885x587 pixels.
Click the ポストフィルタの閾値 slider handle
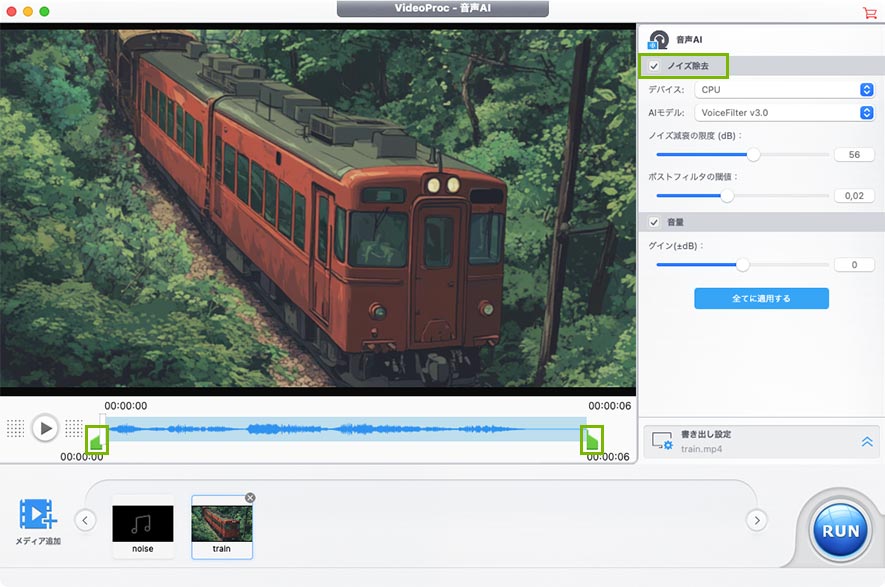[x=727, y=196]
